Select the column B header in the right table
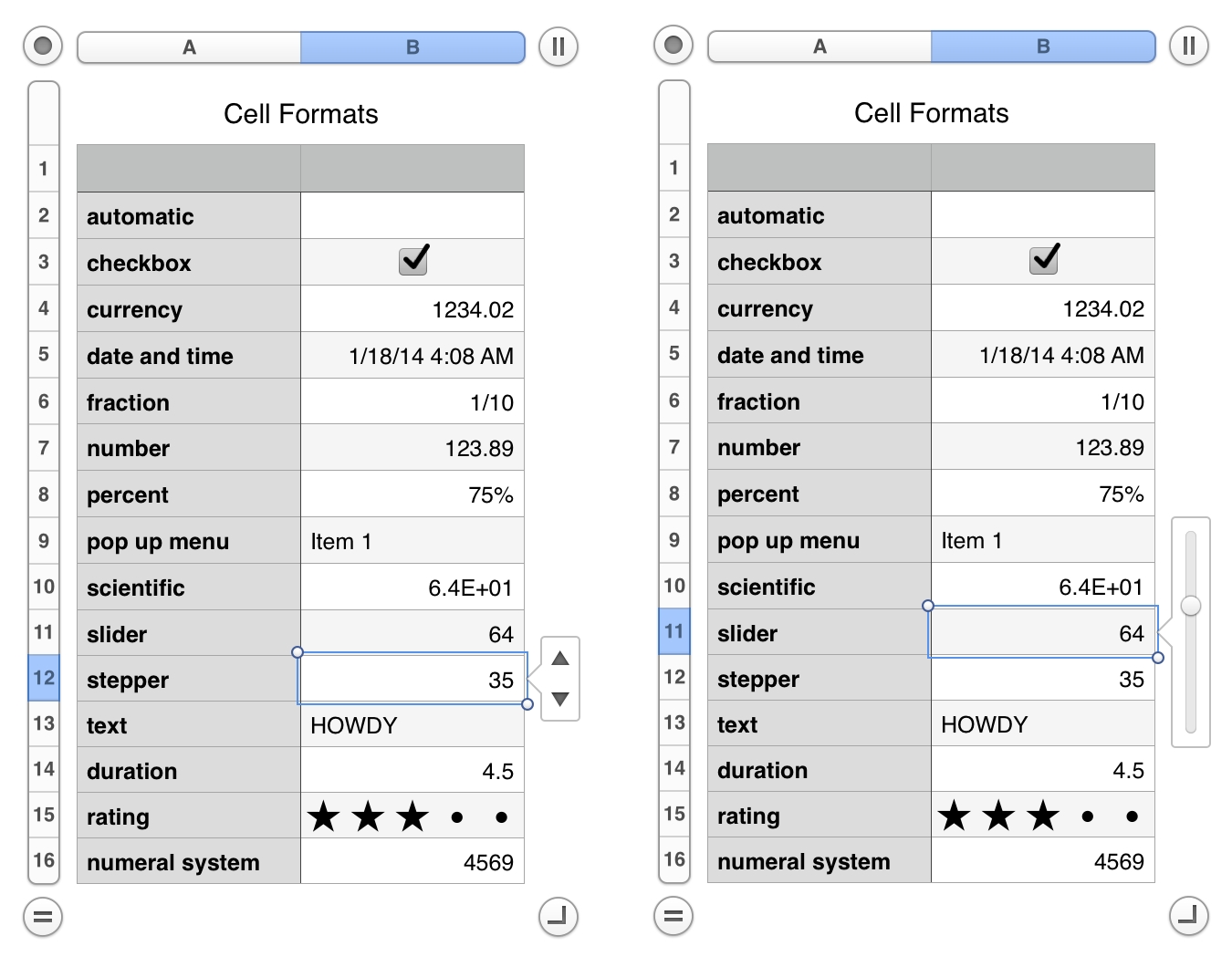Image resolution: width=1232 pixels, height=967 pixels. click(1043, 47)
